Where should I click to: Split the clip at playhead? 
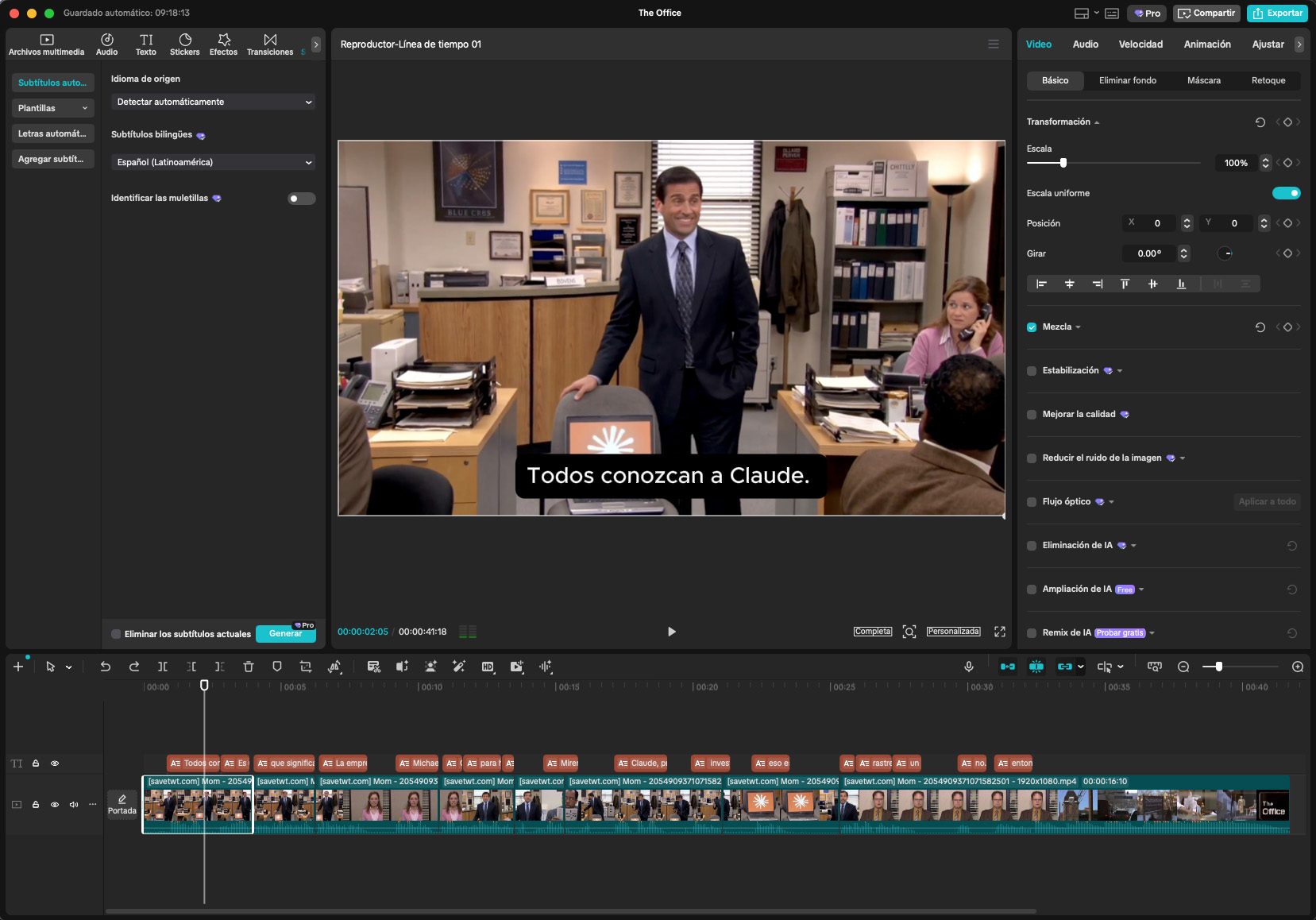click(163, 667)
